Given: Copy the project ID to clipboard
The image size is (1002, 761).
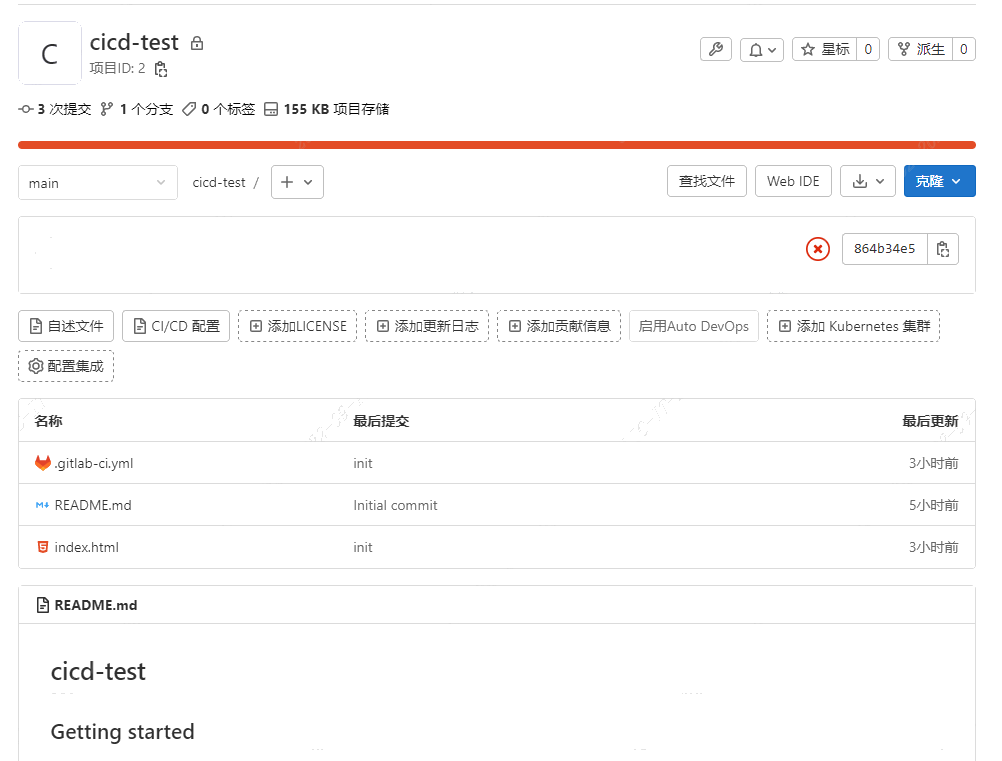Looking at the screenshot, I should pos(161,69).
